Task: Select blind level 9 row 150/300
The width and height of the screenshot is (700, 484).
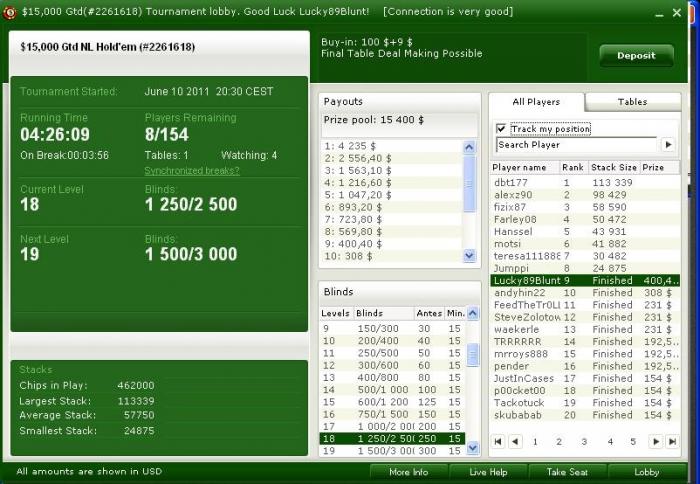Action: pyautogui.click(x=392, y=329)
